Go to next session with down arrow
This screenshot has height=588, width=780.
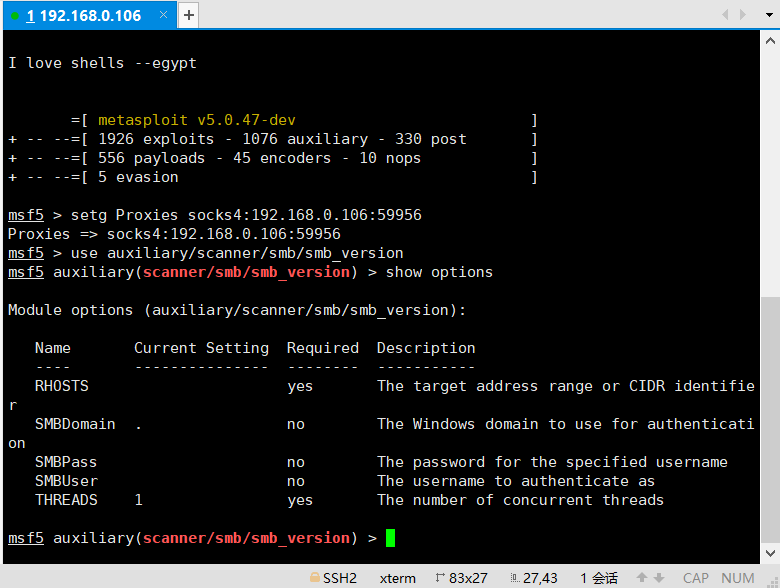click(x=661, y=578)
